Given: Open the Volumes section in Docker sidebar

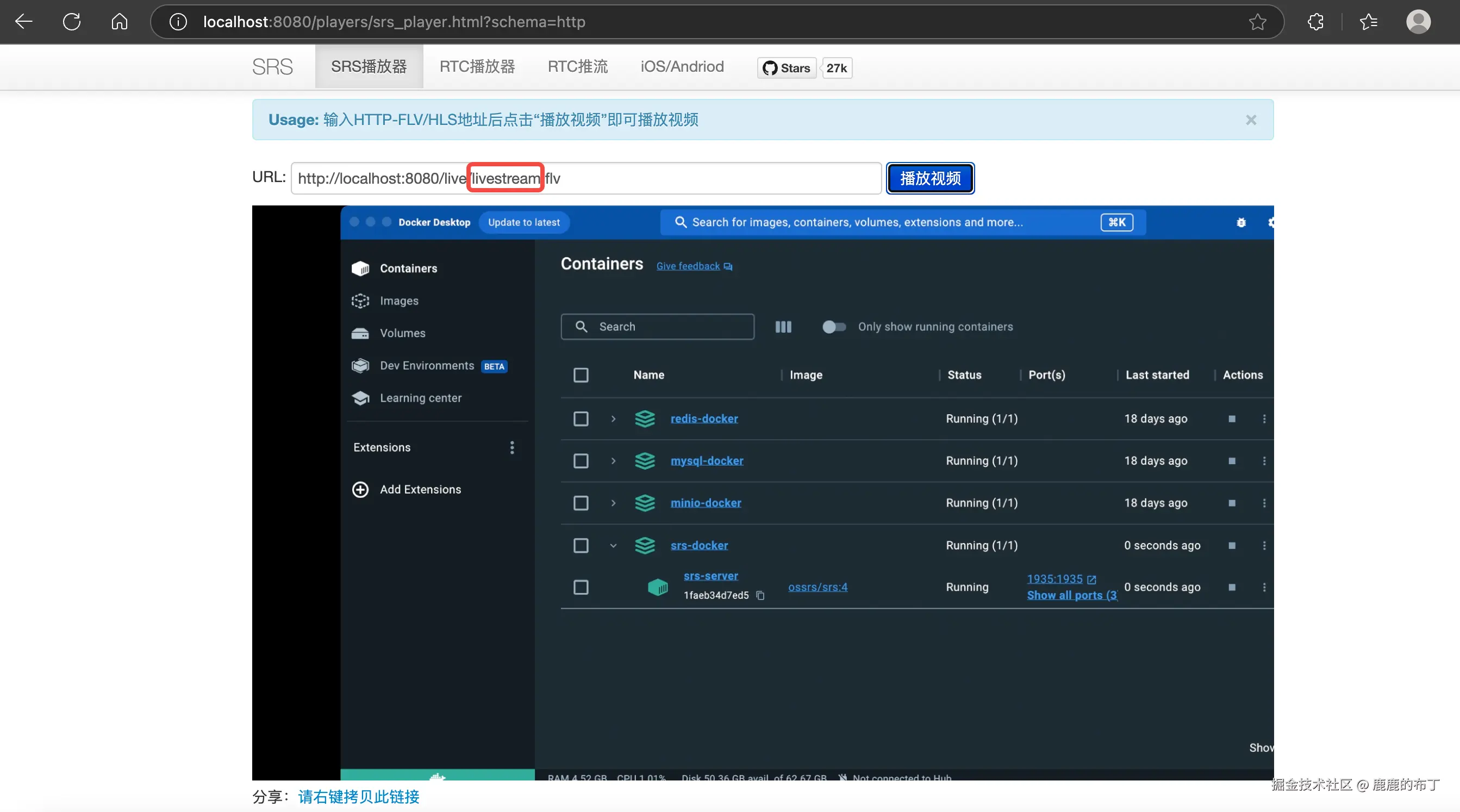Looking at the screenshot, I should (x=402, y=333).
